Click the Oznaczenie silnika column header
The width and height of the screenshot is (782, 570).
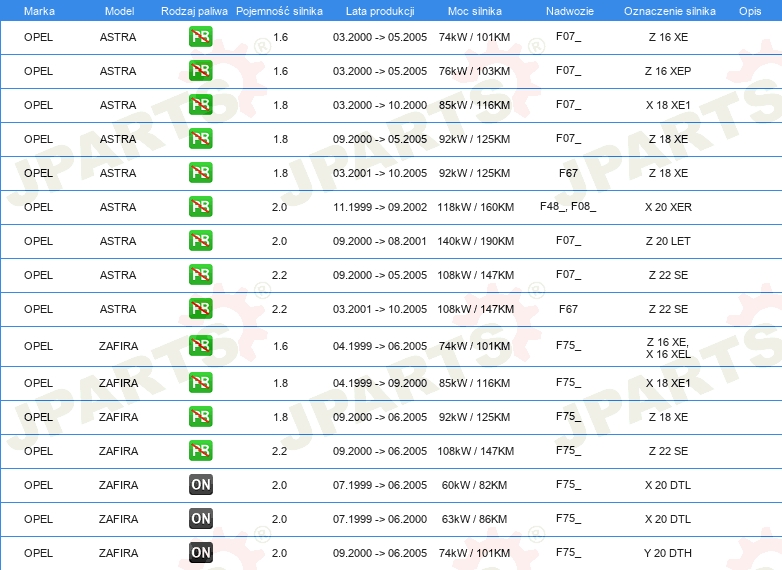[x=670, y=11]
